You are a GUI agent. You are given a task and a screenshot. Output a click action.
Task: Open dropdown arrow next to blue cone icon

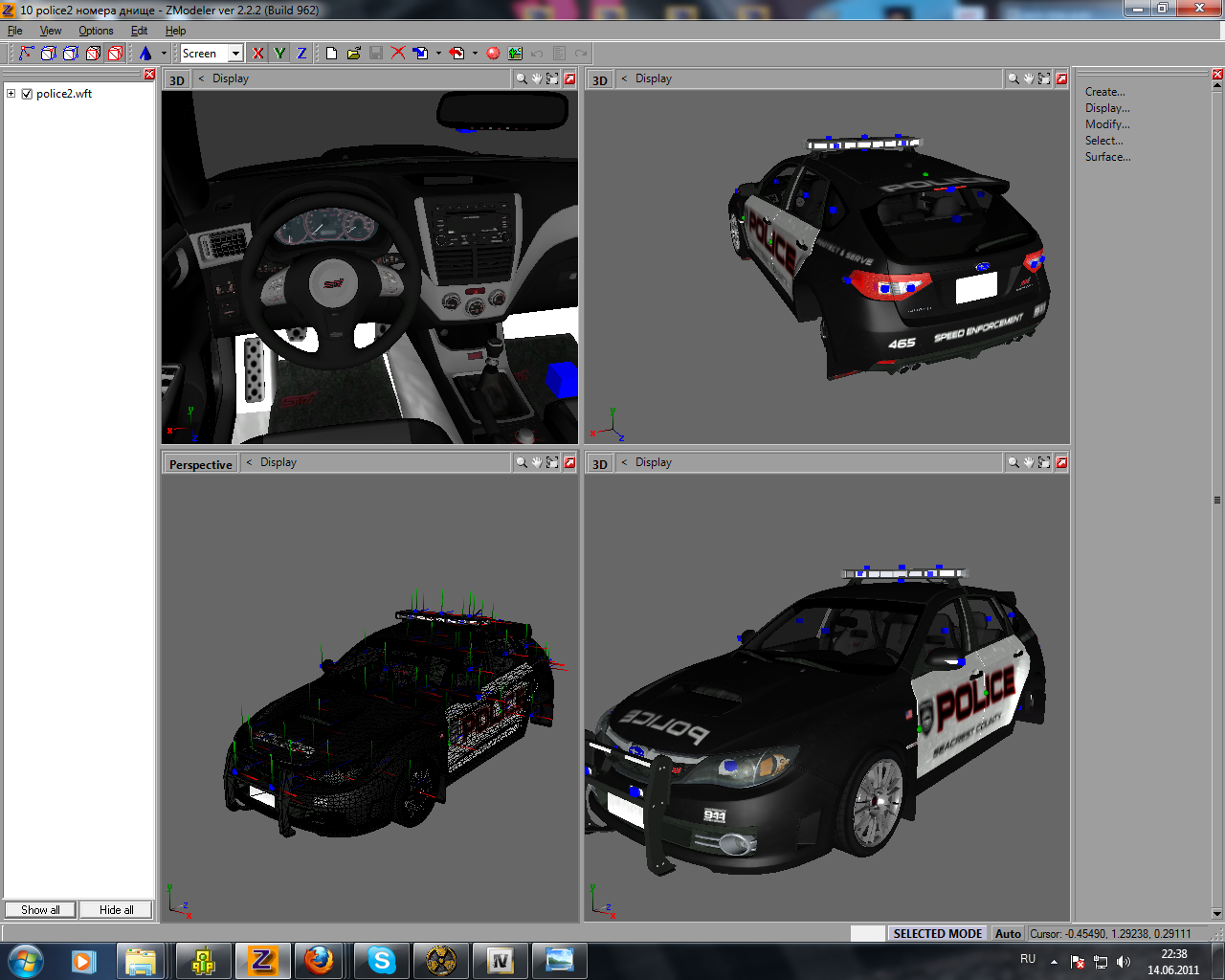pos(164,54)
